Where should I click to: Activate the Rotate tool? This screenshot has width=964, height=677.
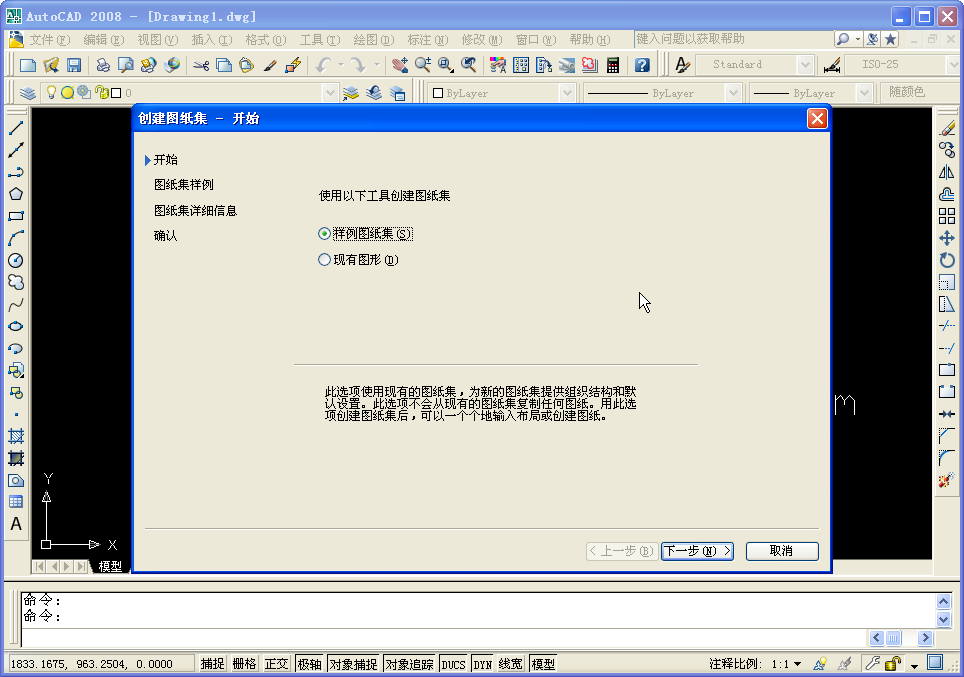tap(946, 260)
